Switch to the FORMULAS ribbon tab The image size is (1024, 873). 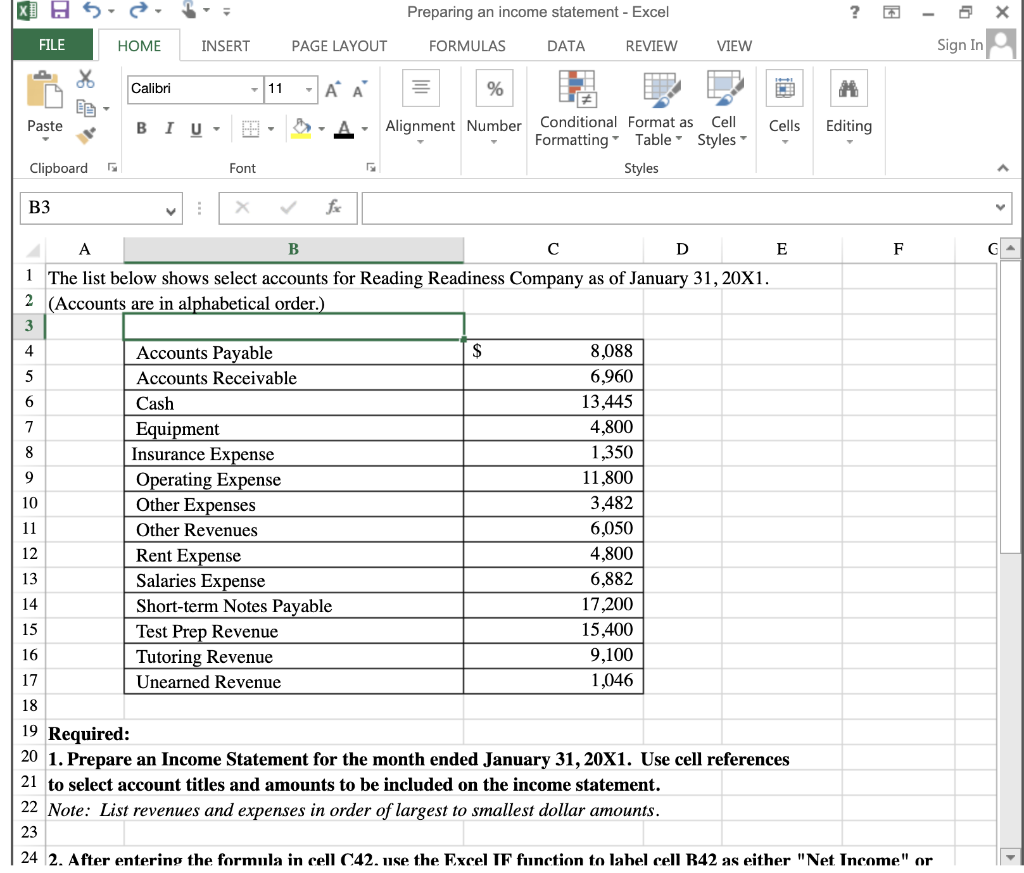(467, 45)
